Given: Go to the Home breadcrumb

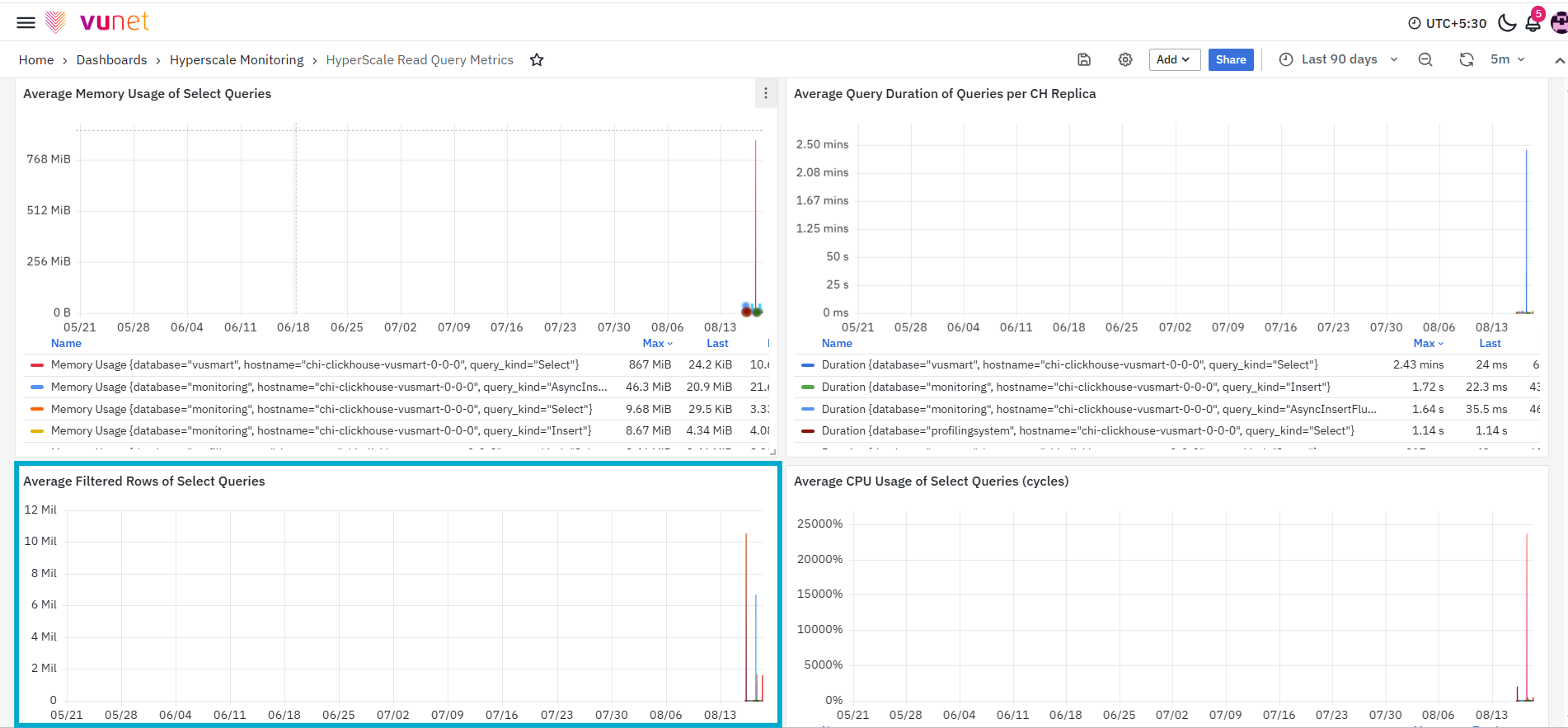Looking at the screenshot, I should point(36,59).
